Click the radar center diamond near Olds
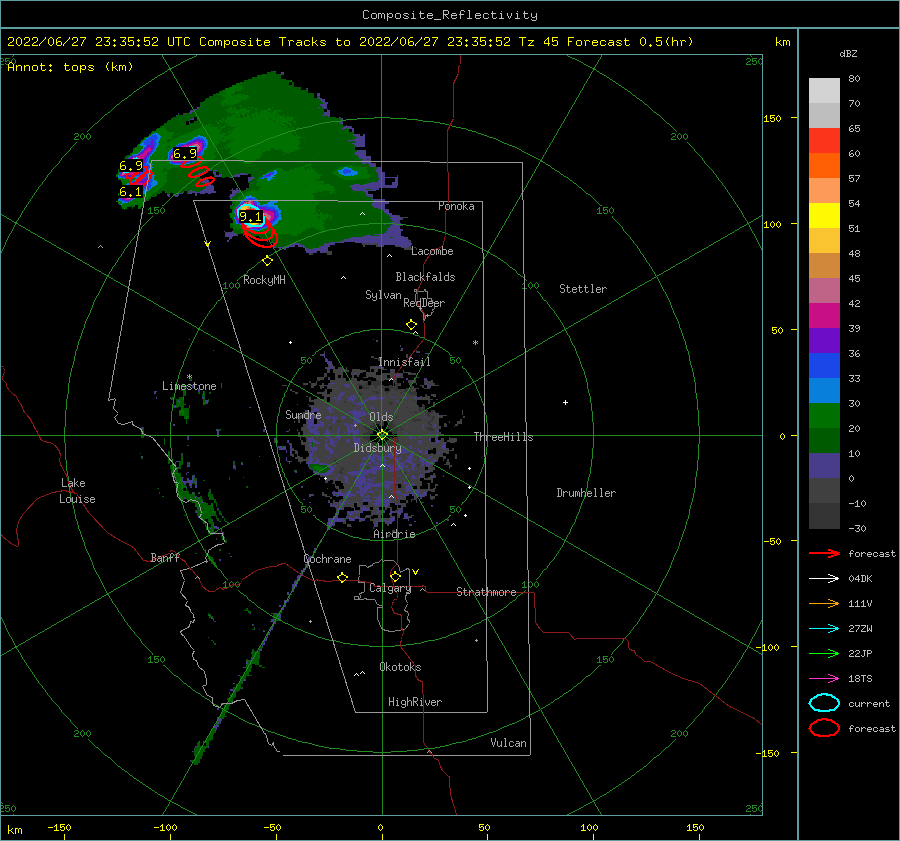 382,435
